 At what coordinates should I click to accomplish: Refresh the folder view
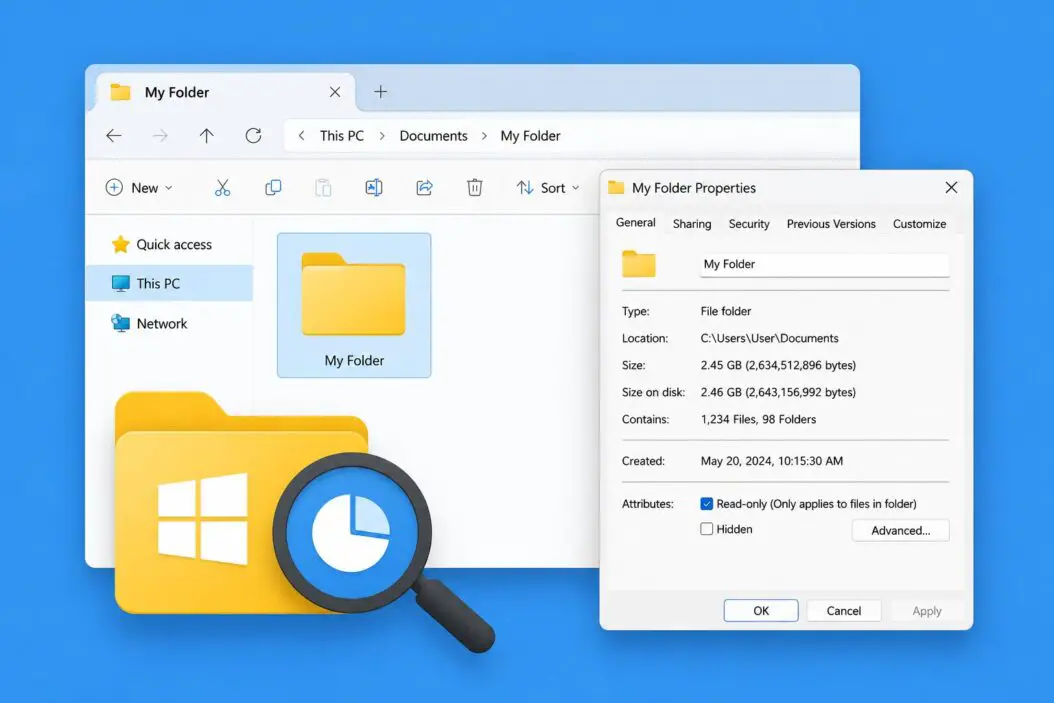(253, 136)
